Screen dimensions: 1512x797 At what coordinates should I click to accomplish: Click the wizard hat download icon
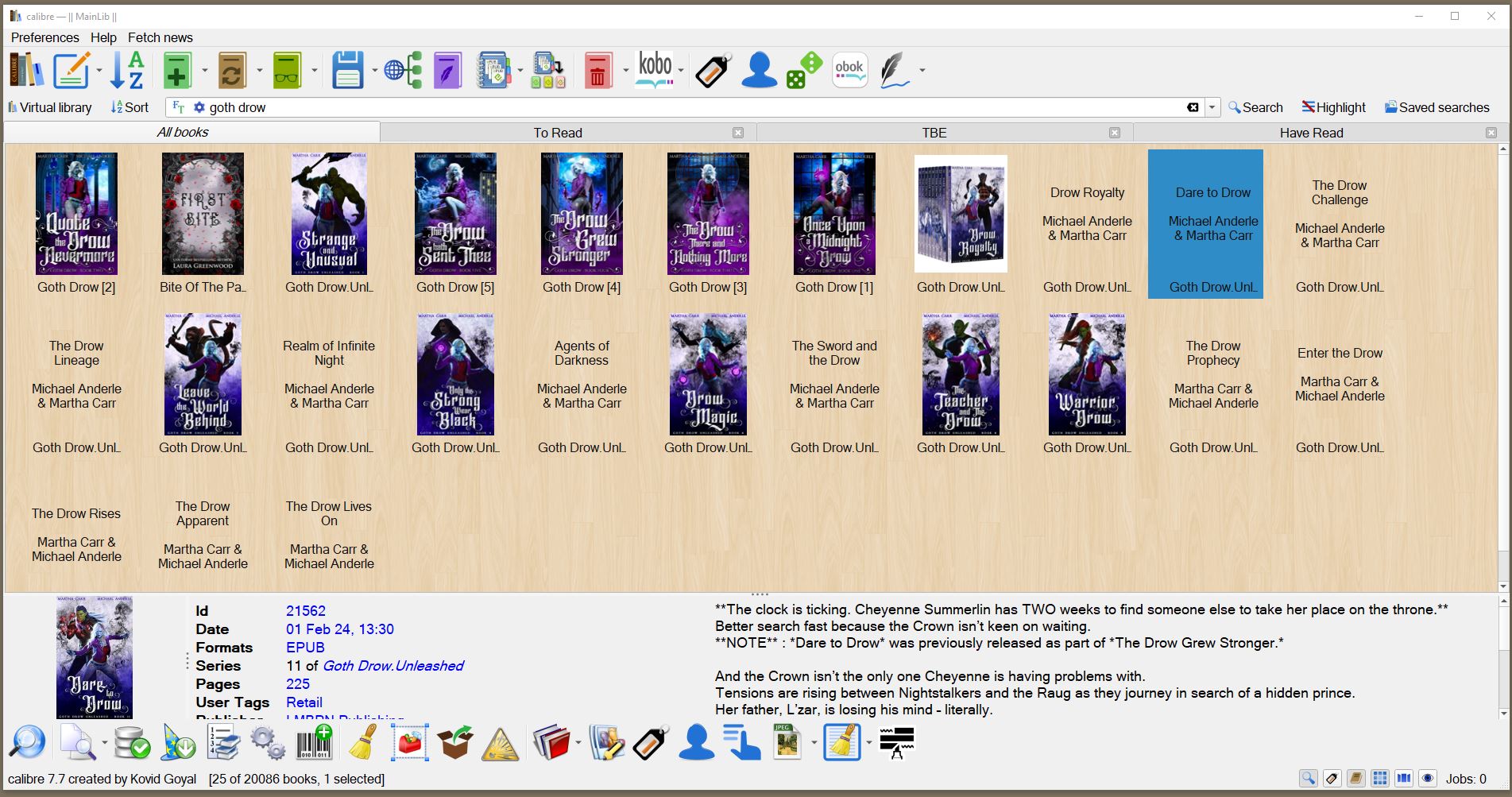coord(178,742)
